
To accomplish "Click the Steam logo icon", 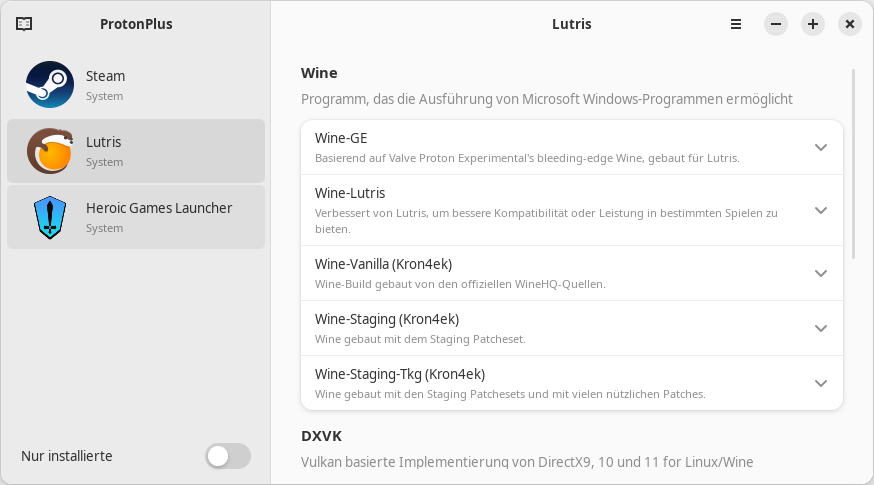I will click(x=50, y=85).
